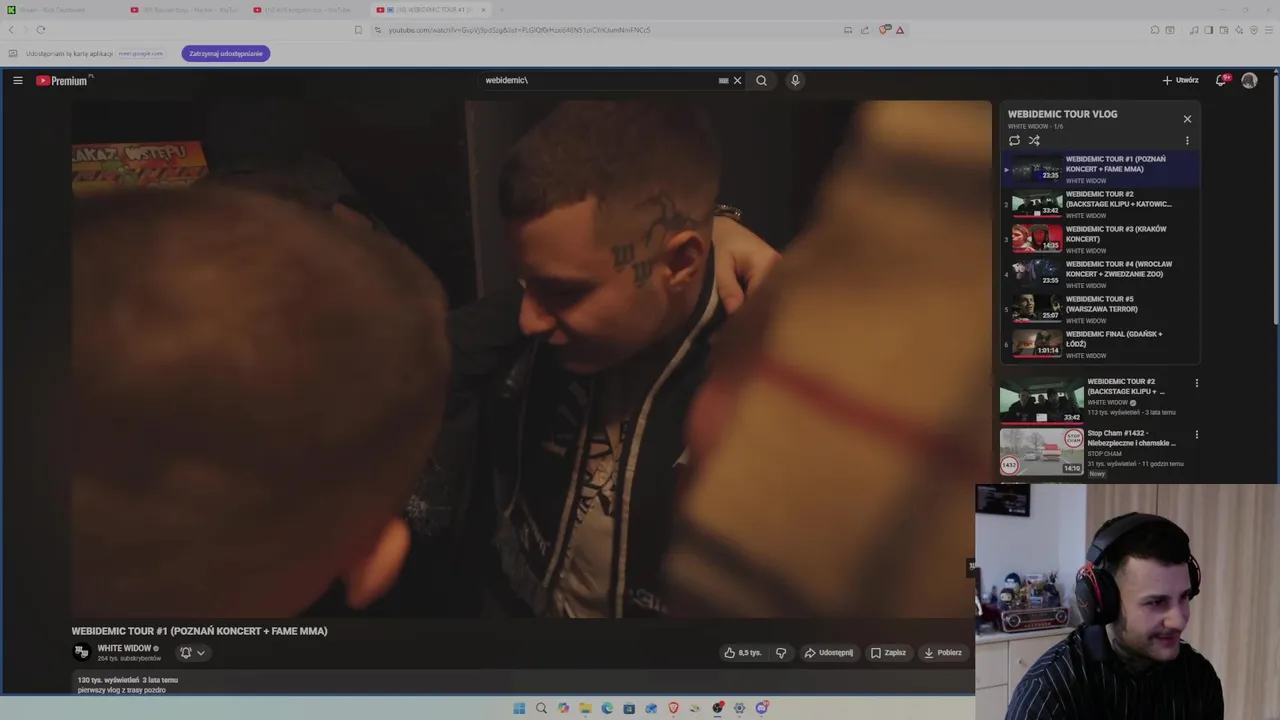Open WHITE WIDOW channel name
The image size is (1280, 720).
pyautogui.click(x=124, y=648)
